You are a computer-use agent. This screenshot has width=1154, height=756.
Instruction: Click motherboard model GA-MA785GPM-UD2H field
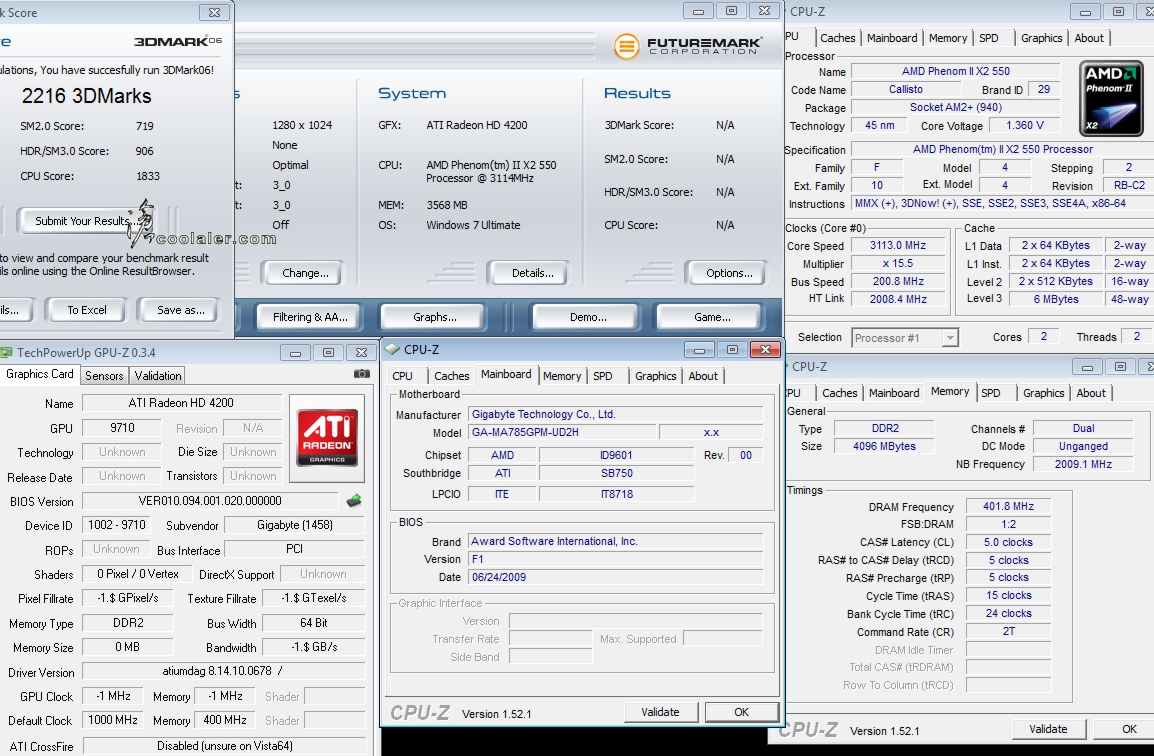click(562, 432)
